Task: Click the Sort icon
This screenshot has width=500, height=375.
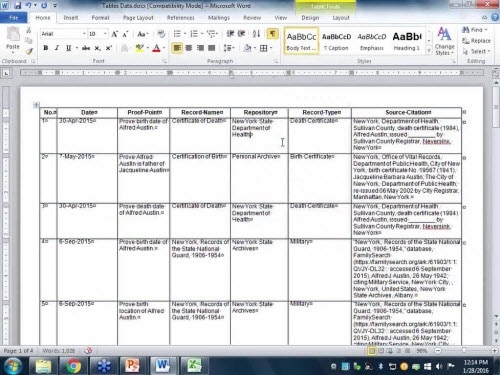Action: (256, 34)
